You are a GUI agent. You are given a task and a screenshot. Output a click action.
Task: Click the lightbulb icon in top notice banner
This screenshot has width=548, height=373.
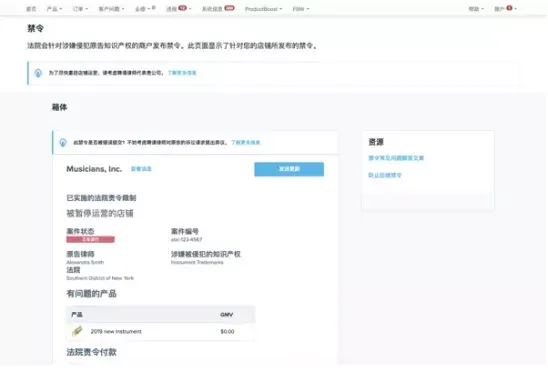(x=38, y=73)
